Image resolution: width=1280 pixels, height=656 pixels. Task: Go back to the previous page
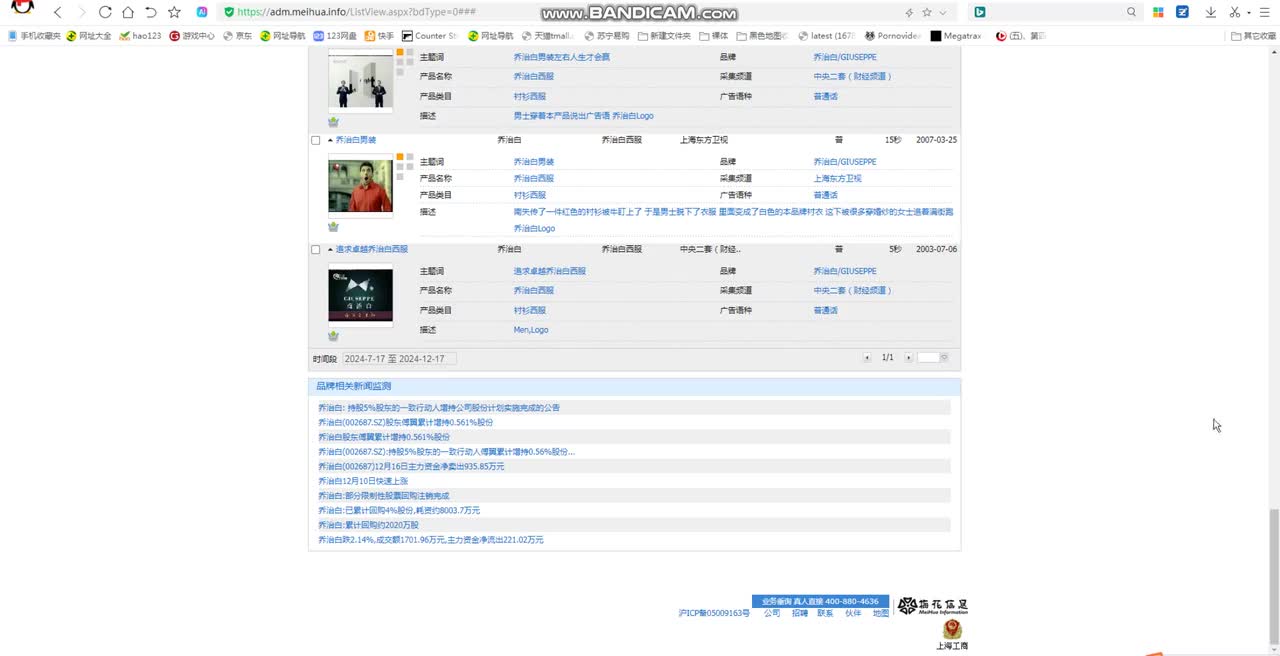(57, 12)
